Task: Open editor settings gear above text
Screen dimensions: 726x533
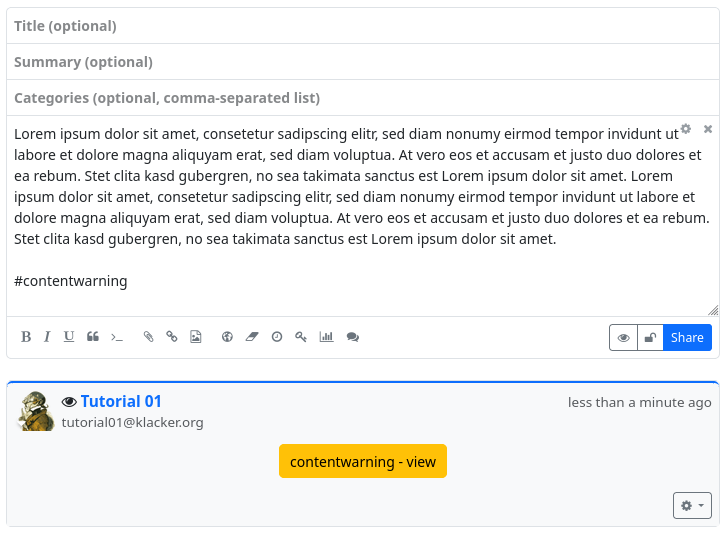Action: pos(686,129)
